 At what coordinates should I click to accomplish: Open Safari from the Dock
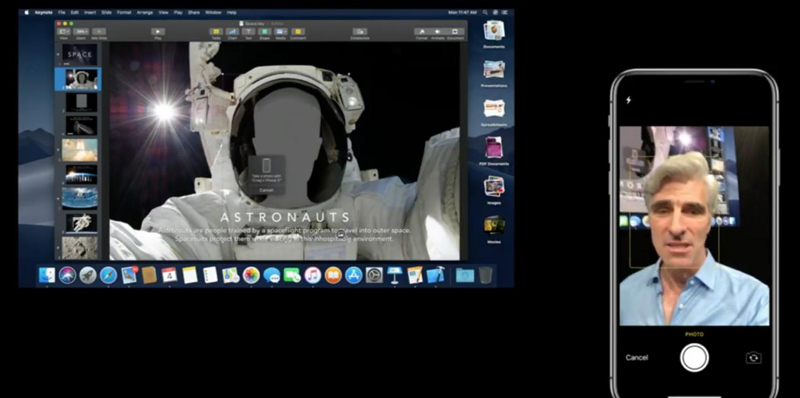(x=108, y=275)
